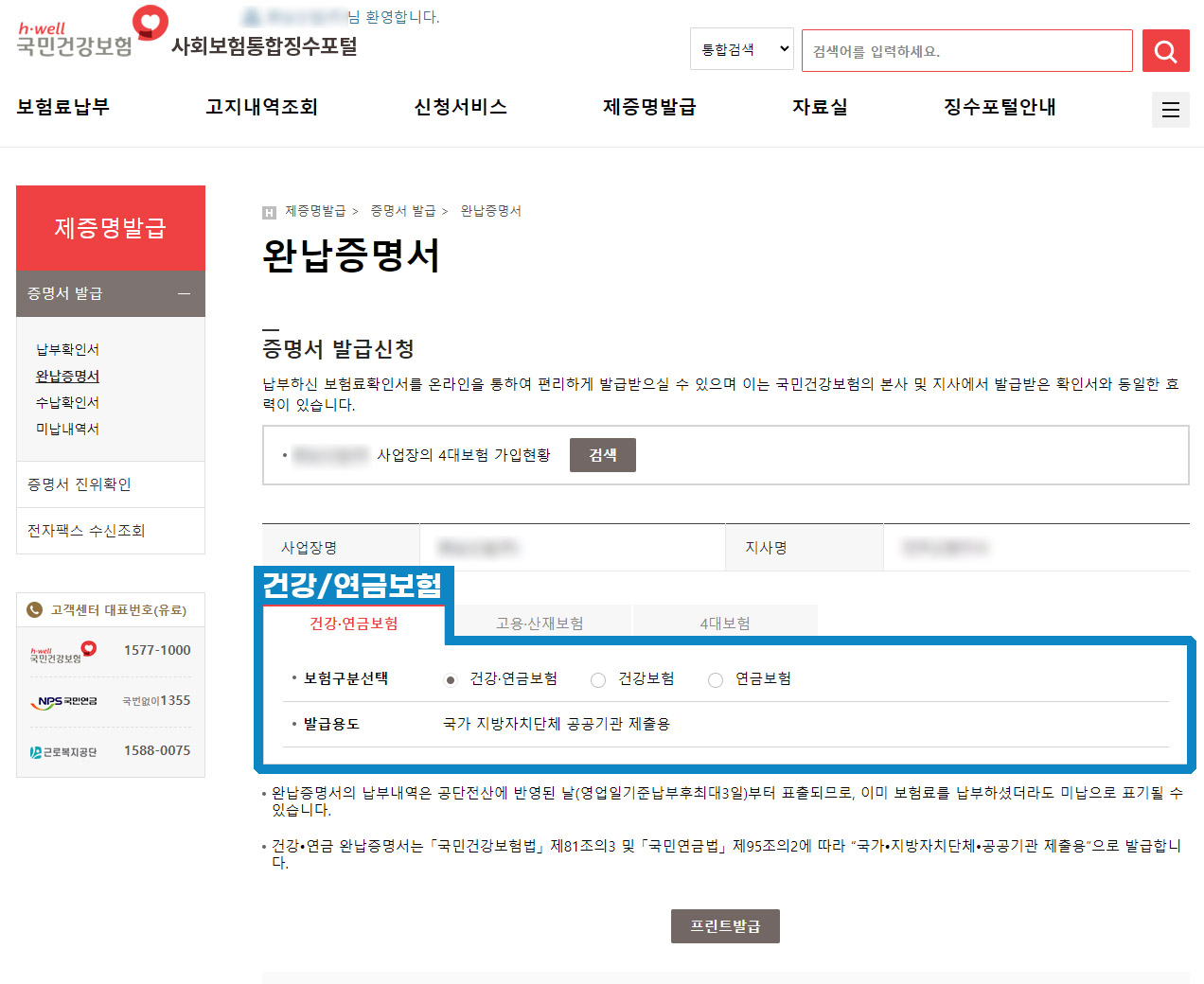Open 미납내역서 in the sidebar
The height and width of the screenshot is (984, 1204).
pyautogui.click(x=67, y=429)
